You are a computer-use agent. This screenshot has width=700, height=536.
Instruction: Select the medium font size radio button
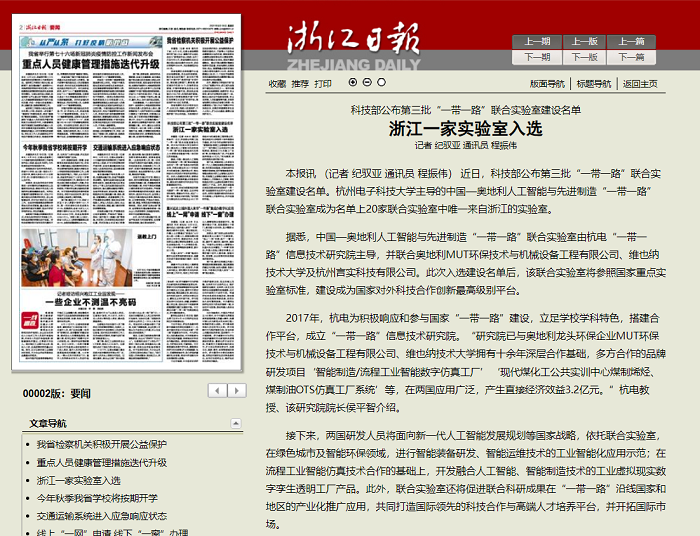pos(367,82)
